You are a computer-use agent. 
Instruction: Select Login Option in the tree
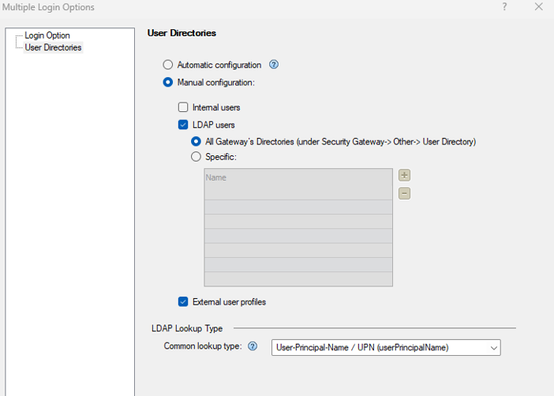pyautogui.click(x=47, y=36)
